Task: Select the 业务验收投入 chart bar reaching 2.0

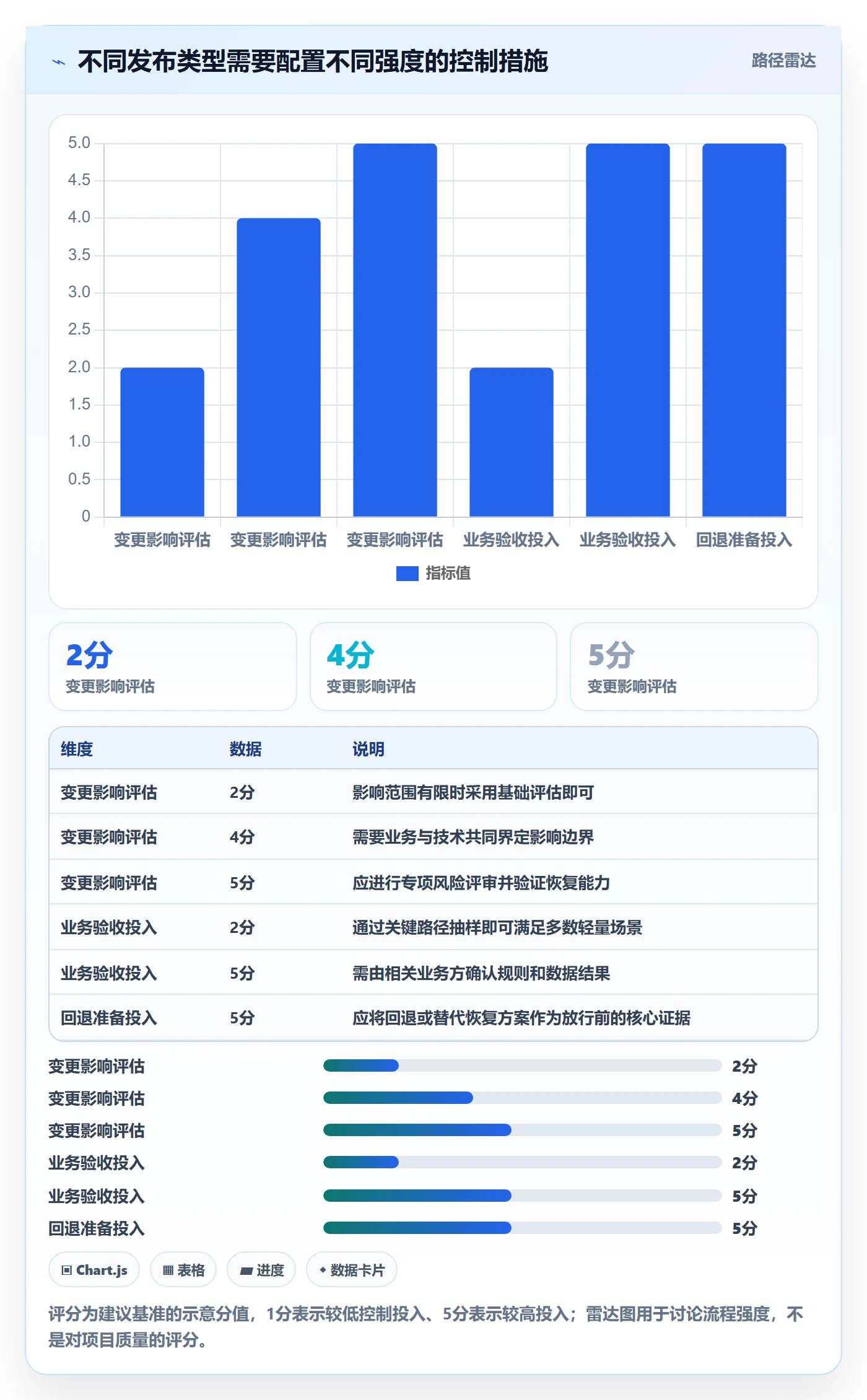Action: 512,442
